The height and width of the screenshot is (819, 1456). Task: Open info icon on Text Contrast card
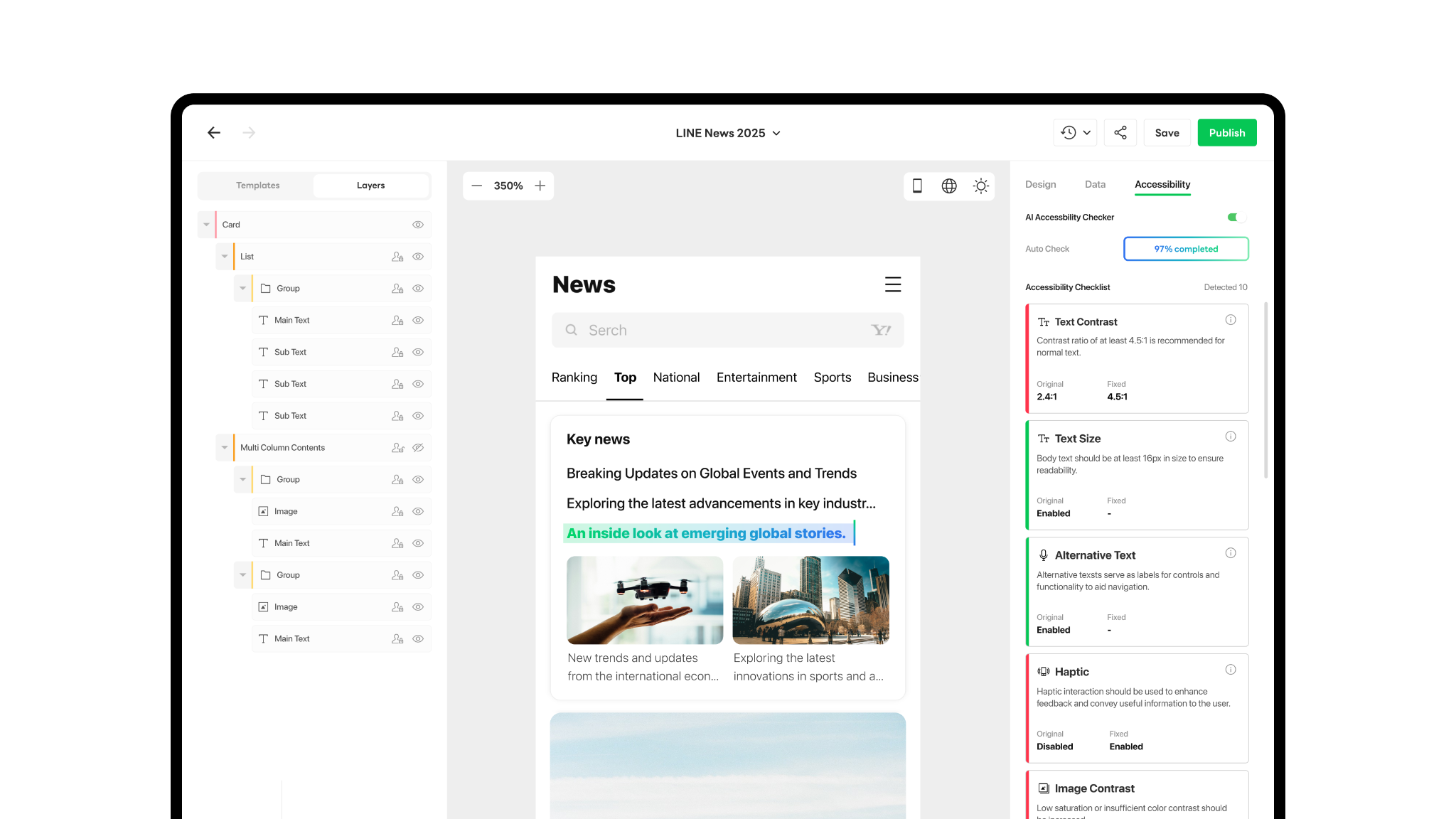click(1231, 320)
